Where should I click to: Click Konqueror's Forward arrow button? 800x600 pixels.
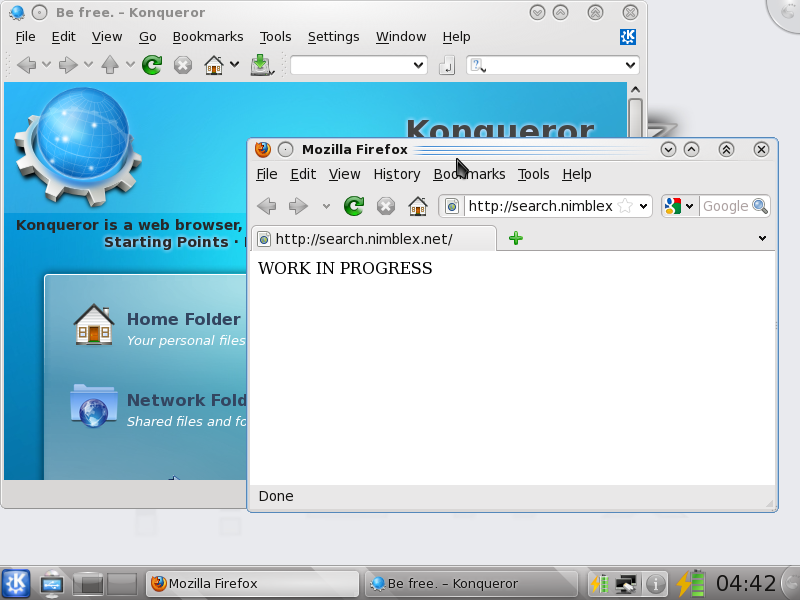(x=68, y=65)
